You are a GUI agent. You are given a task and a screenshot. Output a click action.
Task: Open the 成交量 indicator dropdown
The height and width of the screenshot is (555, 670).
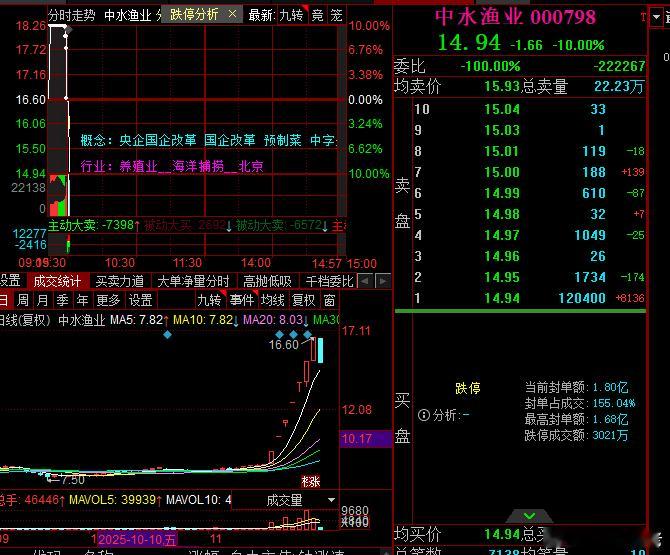click(x=331, y=499)
